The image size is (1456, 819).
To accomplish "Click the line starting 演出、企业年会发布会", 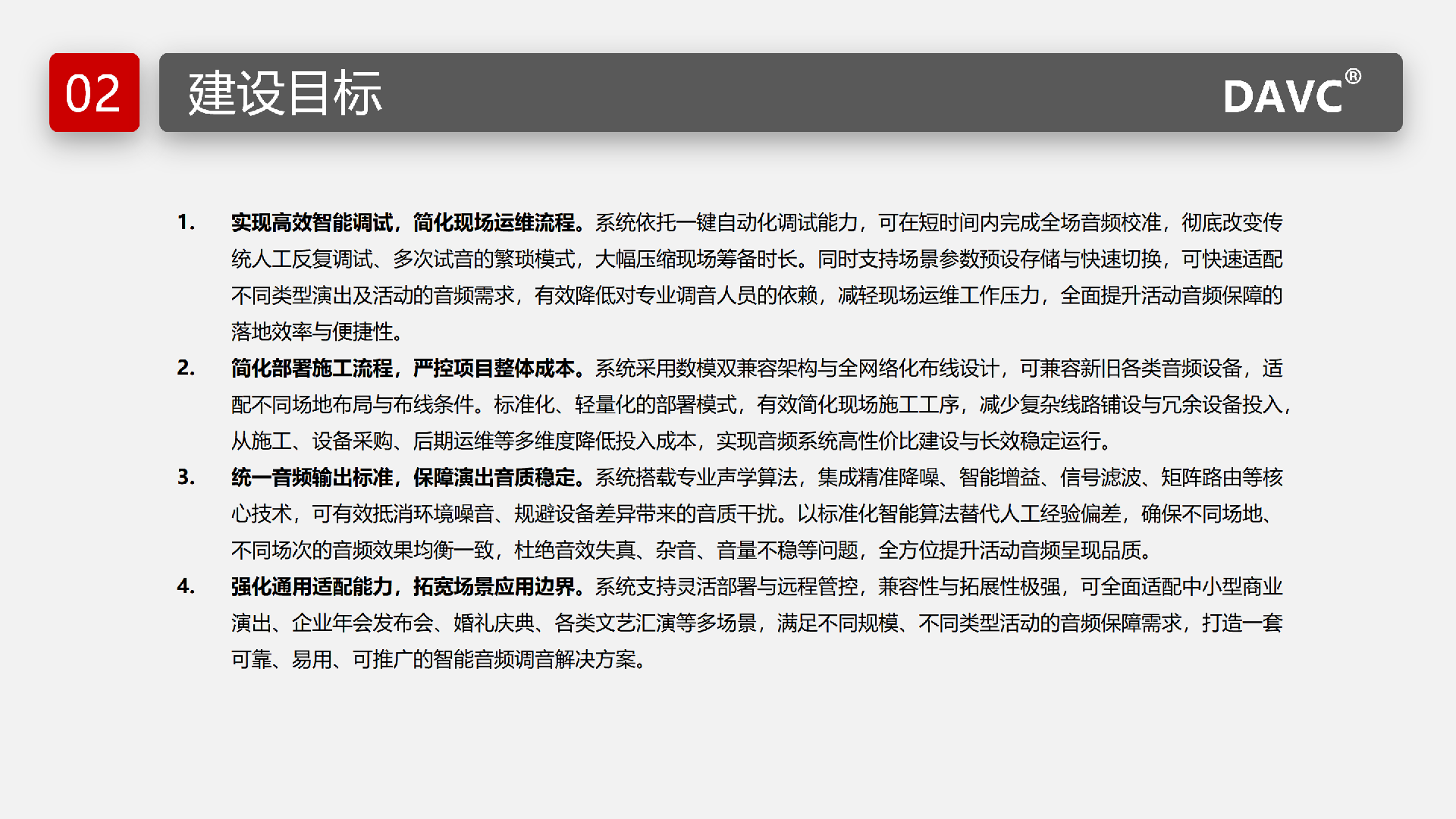I will [757, 623].
